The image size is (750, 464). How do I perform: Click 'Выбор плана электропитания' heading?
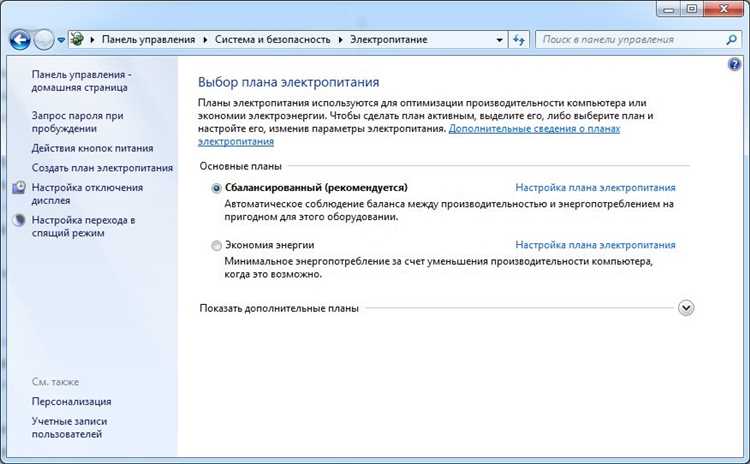tap(288, 82)
